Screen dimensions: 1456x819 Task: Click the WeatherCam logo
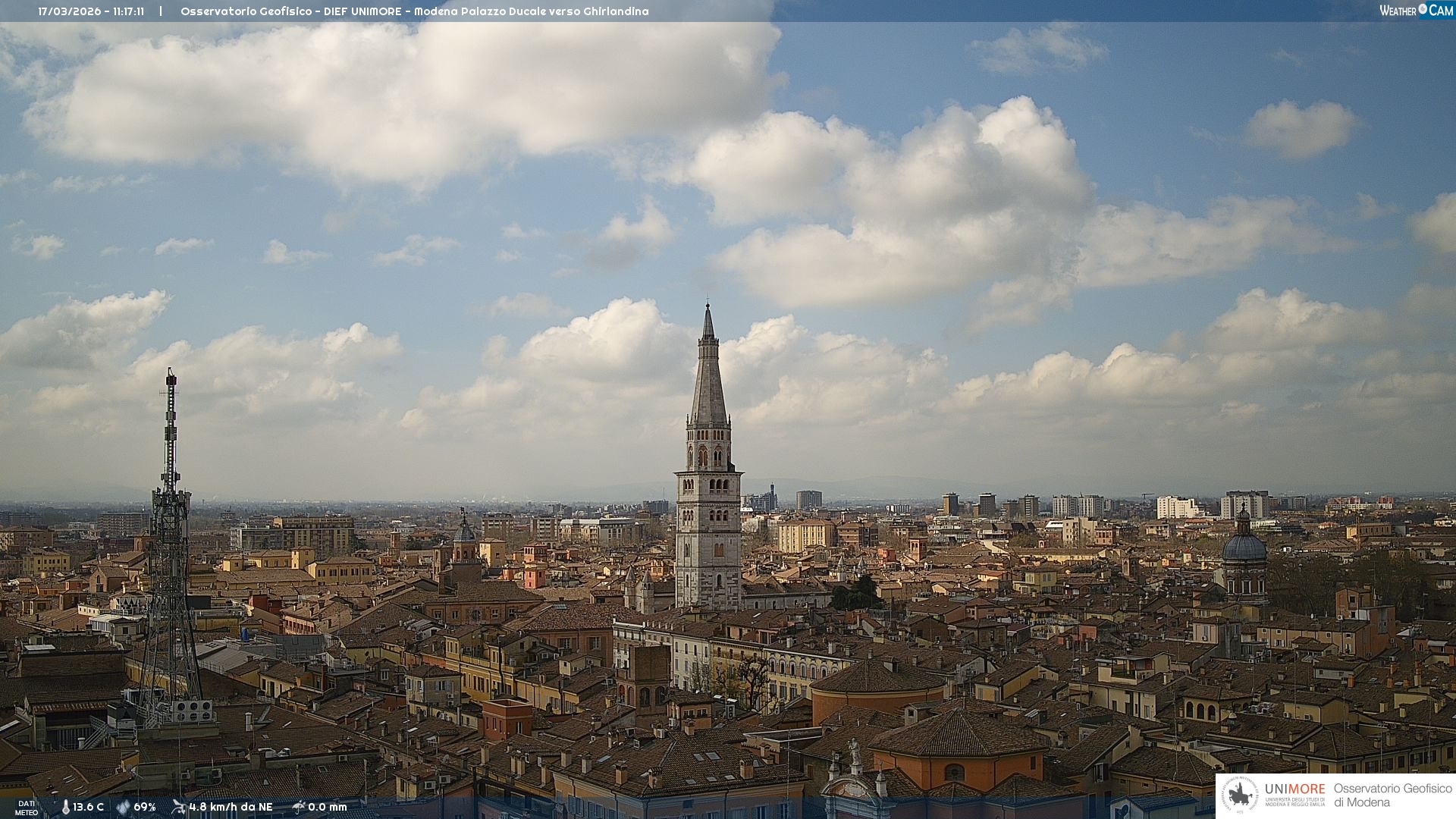pos(1416,11)
